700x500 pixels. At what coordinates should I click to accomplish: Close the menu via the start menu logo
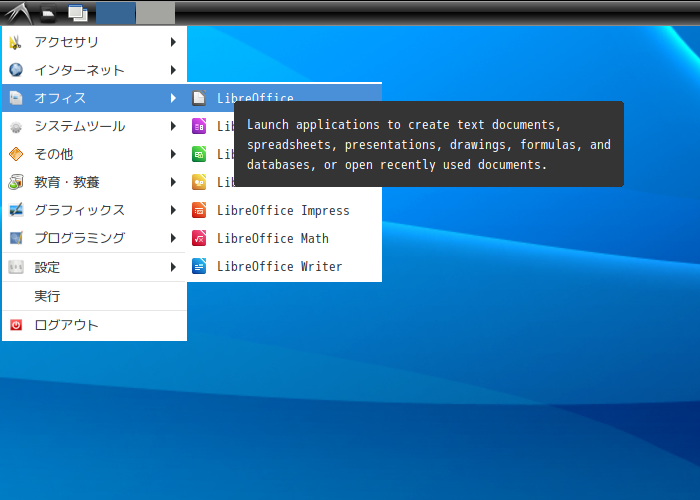pyautogui.click(x=17, y=13)
